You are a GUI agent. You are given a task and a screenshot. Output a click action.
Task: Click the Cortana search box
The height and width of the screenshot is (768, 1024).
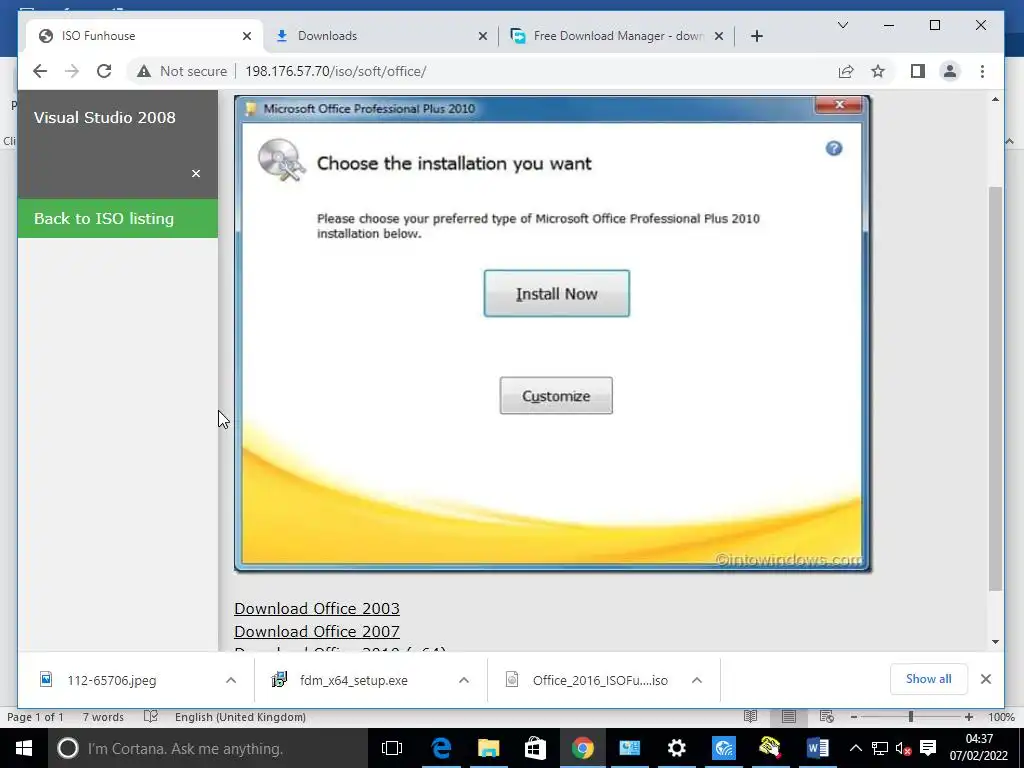pos(207,748)
